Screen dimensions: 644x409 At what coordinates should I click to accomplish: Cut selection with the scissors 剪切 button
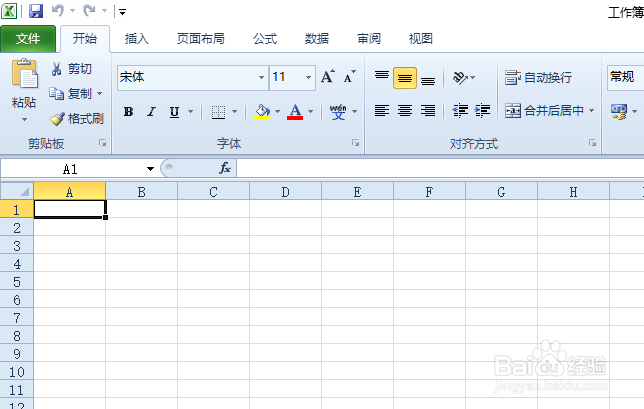[71, 69]
